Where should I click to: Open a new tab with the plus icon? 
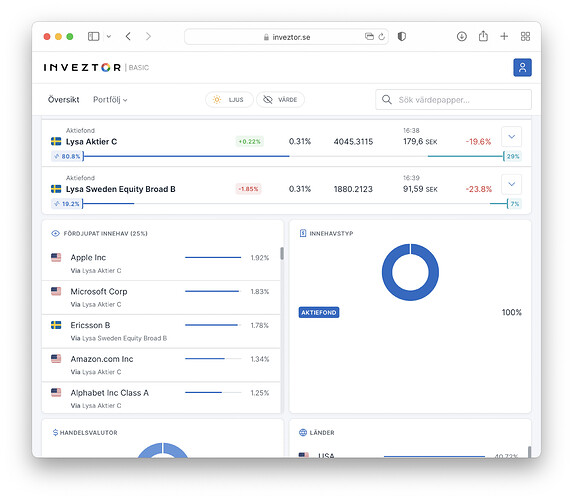tap(504, 36)
